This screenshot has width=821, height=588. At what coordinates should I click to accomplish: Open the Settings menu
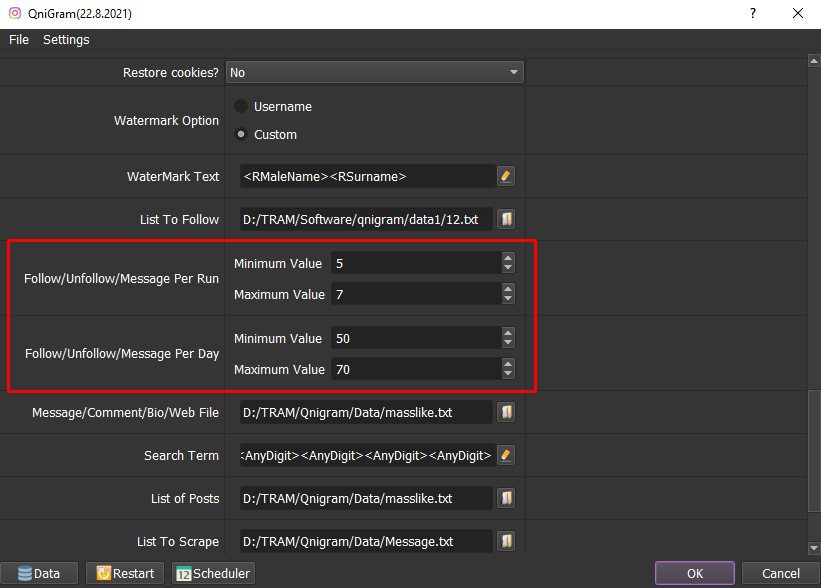66,40
